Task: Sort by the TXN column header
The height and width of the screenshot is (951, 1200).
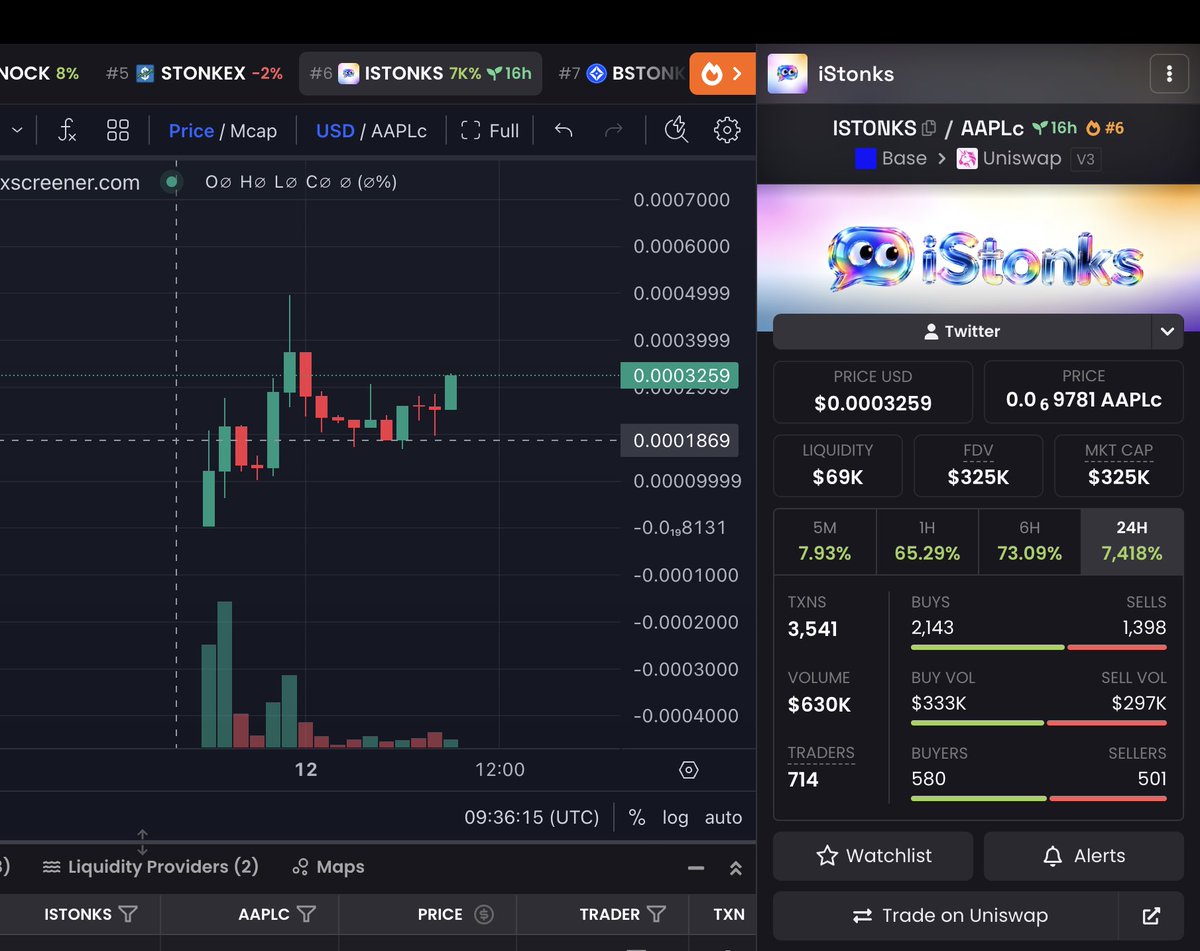Action: point(728,914)
